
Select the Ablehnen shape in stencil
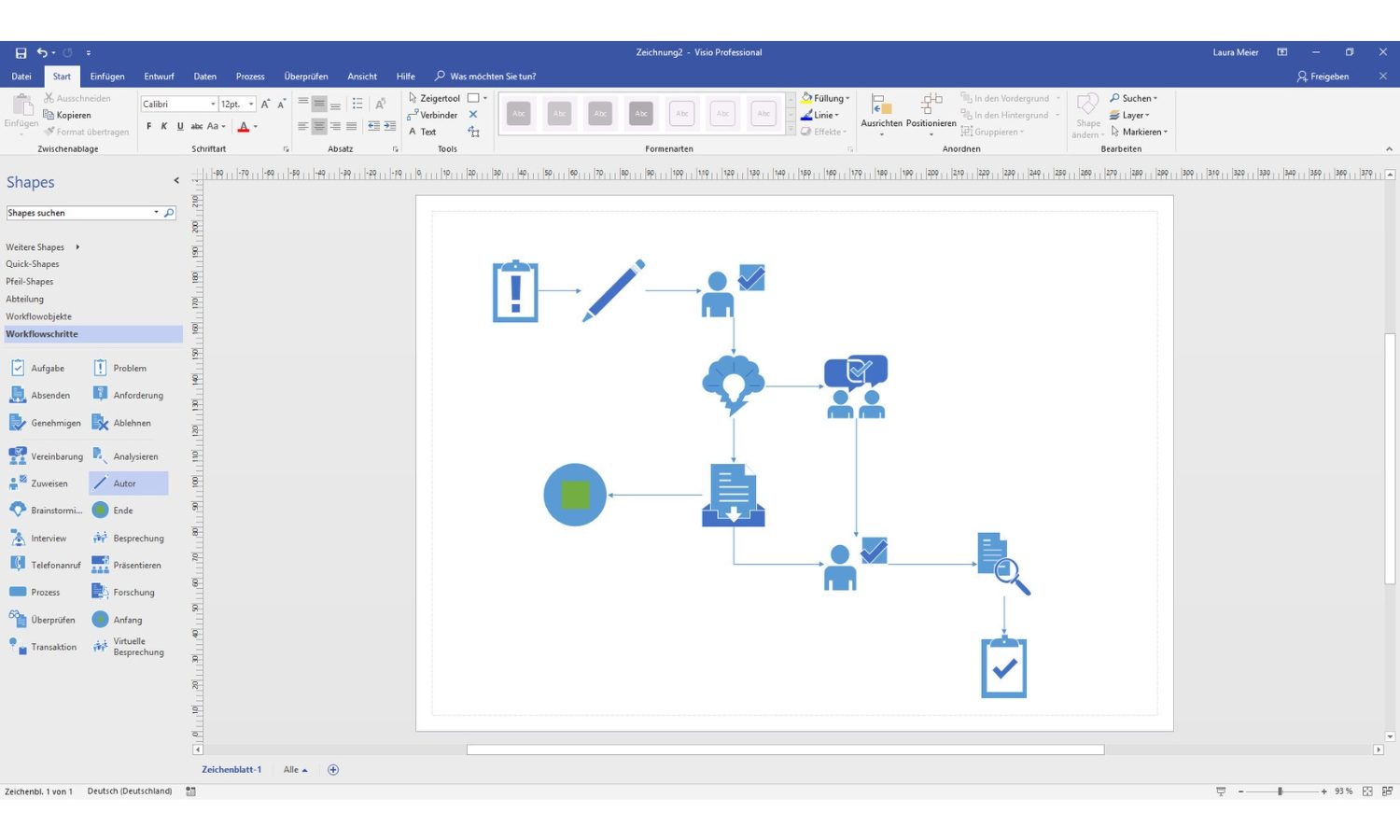[x=121, y=423]
